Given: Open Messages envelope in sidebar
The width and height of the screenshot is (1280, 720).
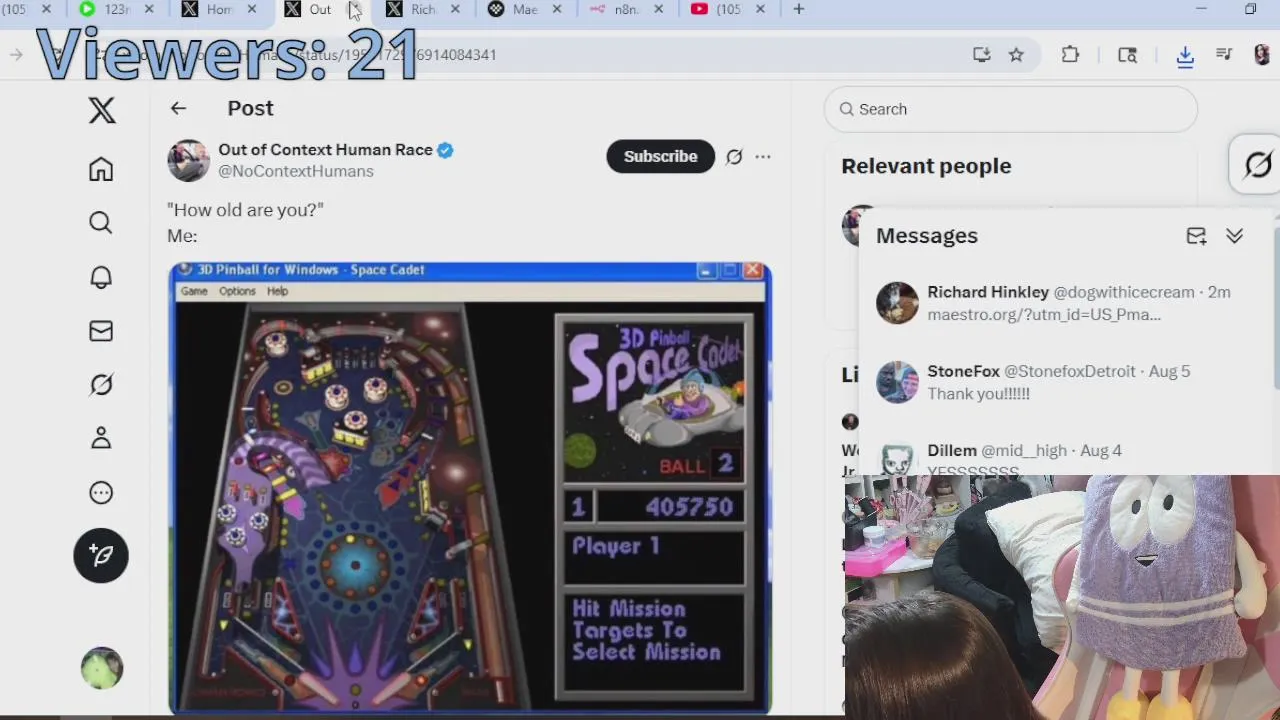Looking at the screenshot, I should [101, 331].
